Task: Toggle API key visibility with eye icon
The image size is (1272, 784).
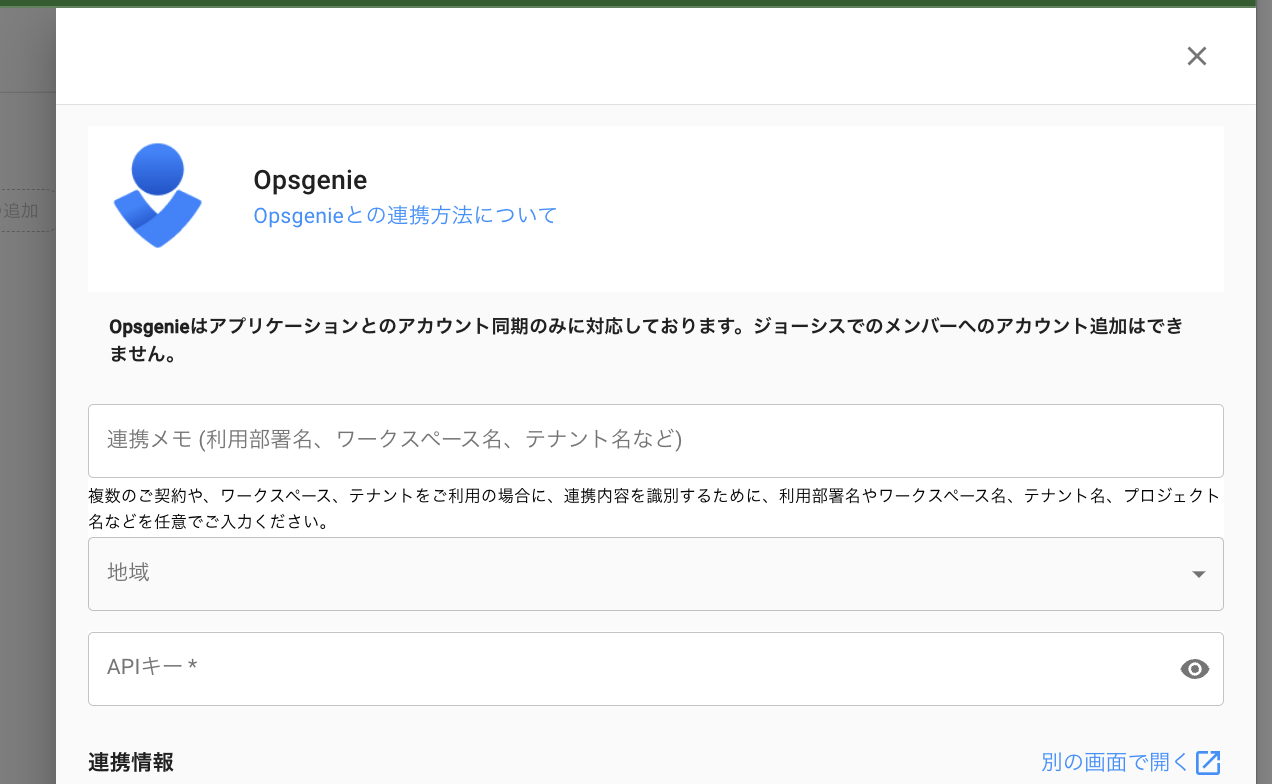Action: [x=1194, y=669]
